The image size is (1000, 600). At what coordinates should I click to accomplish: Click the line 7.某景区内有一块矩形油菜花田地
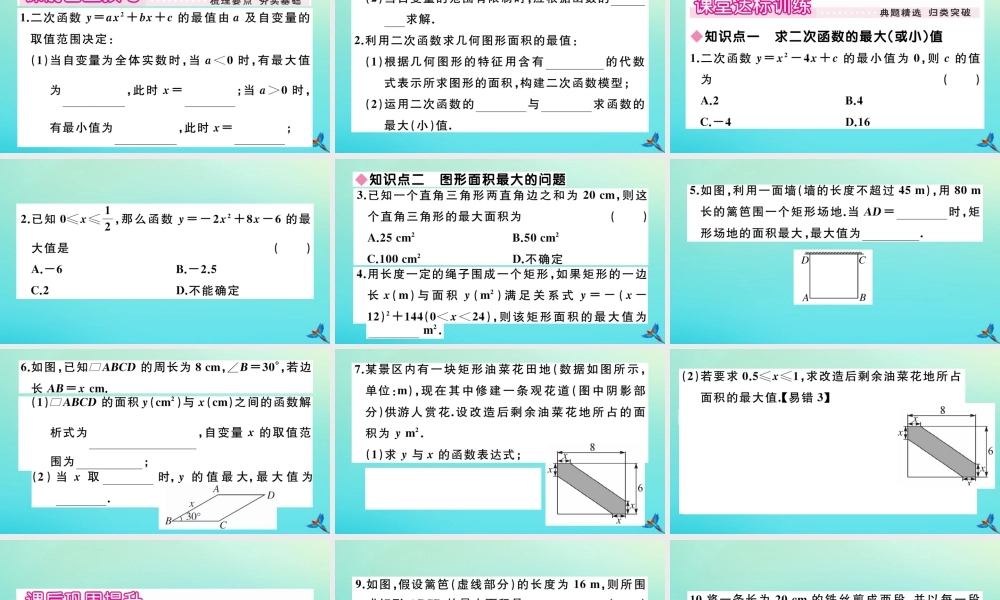499,370
